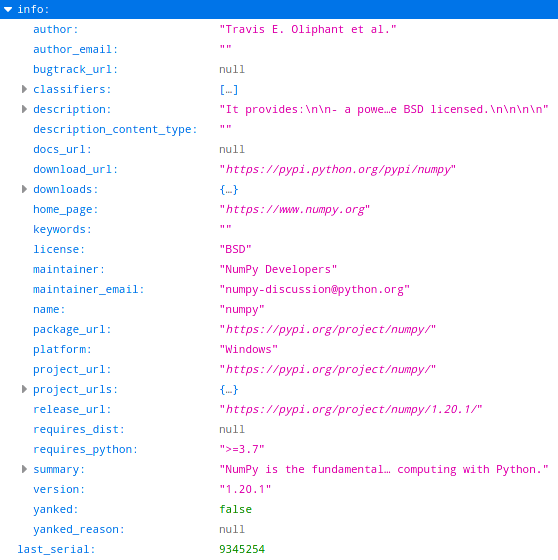
Task: Select the project_url key
Action: [72, 369]
